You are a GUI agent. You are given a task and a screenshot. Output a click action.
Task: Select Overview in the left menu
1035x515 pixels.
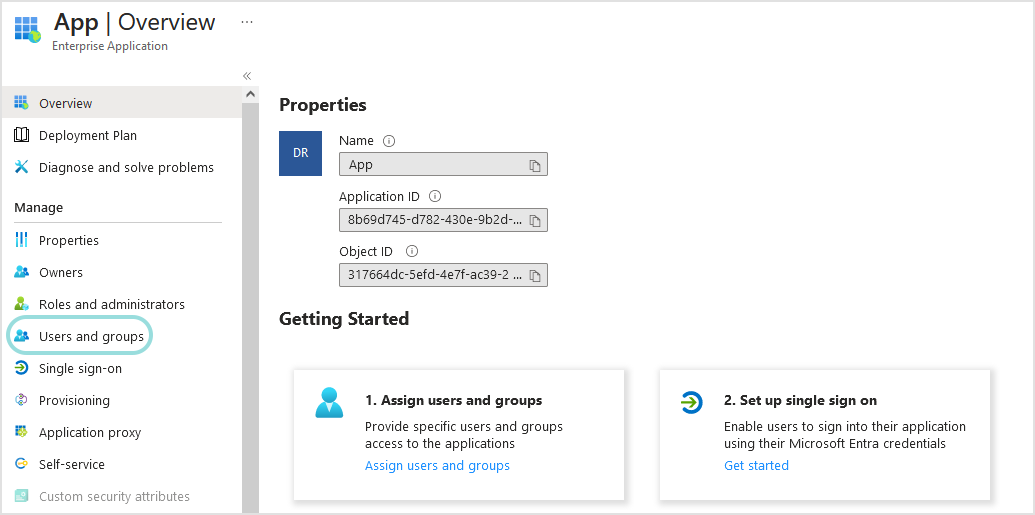tap(65, 103)
